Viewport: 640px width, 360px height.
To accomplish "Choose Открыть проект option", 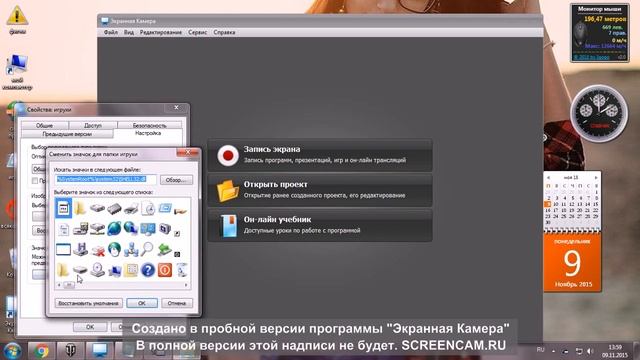I will (x=320, y=191).
